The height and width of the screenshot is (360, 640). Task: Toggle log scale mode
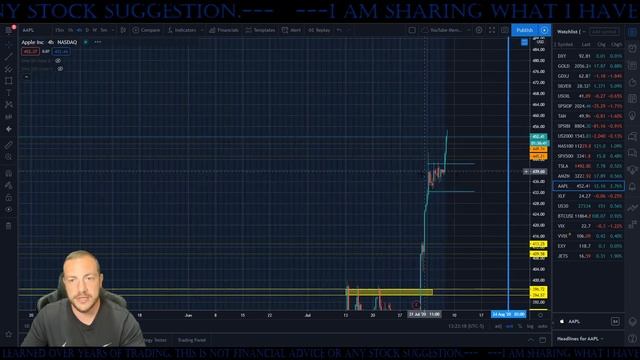[530, 326]
